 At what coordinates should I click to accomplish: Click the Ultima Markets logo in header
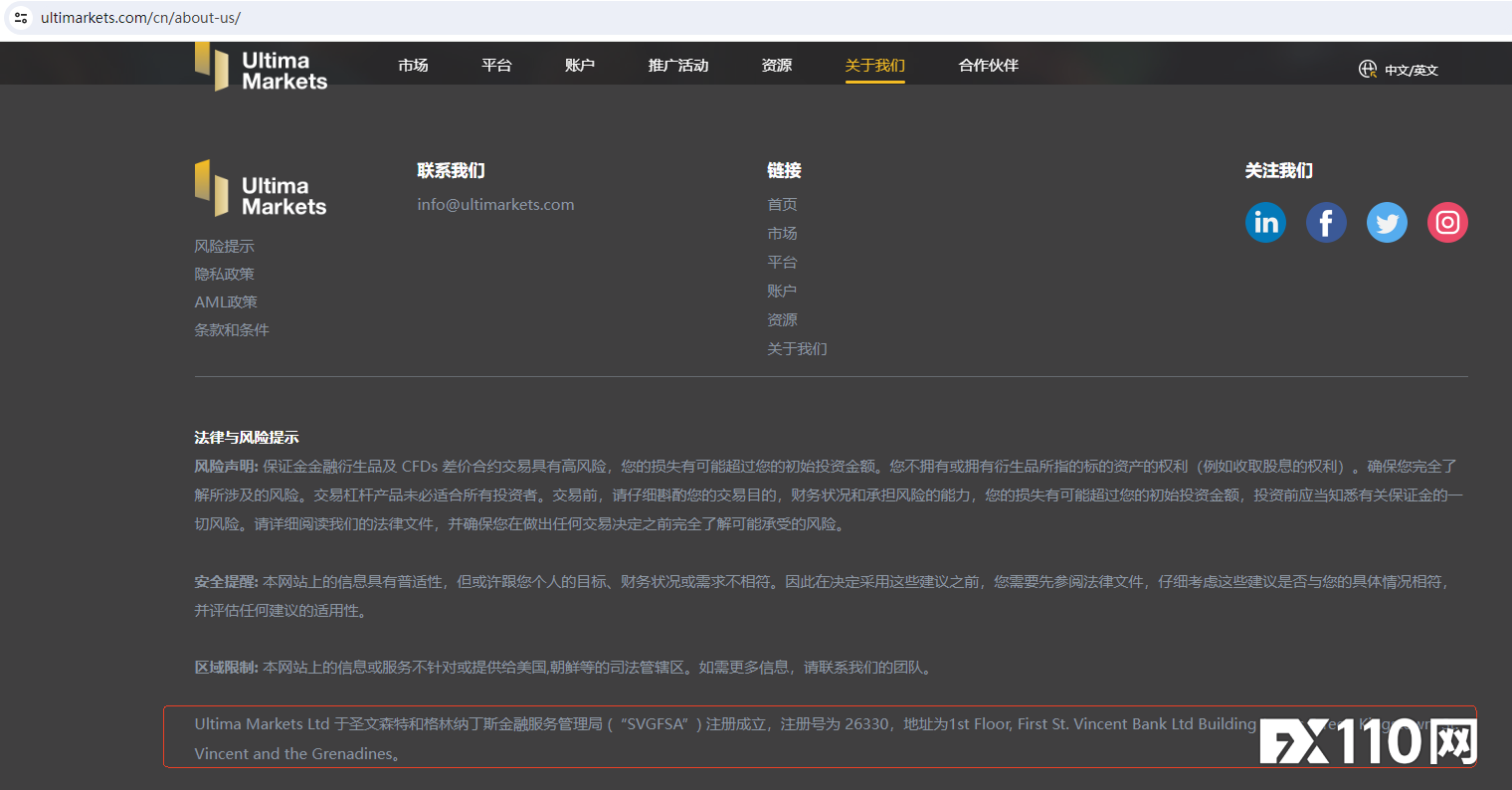coord(261,67)
